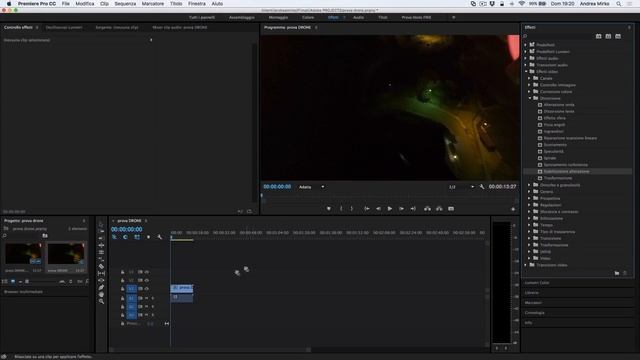The image size is (640, 360).
Task: Select the video clip on track V1
Action: [182, 289]
